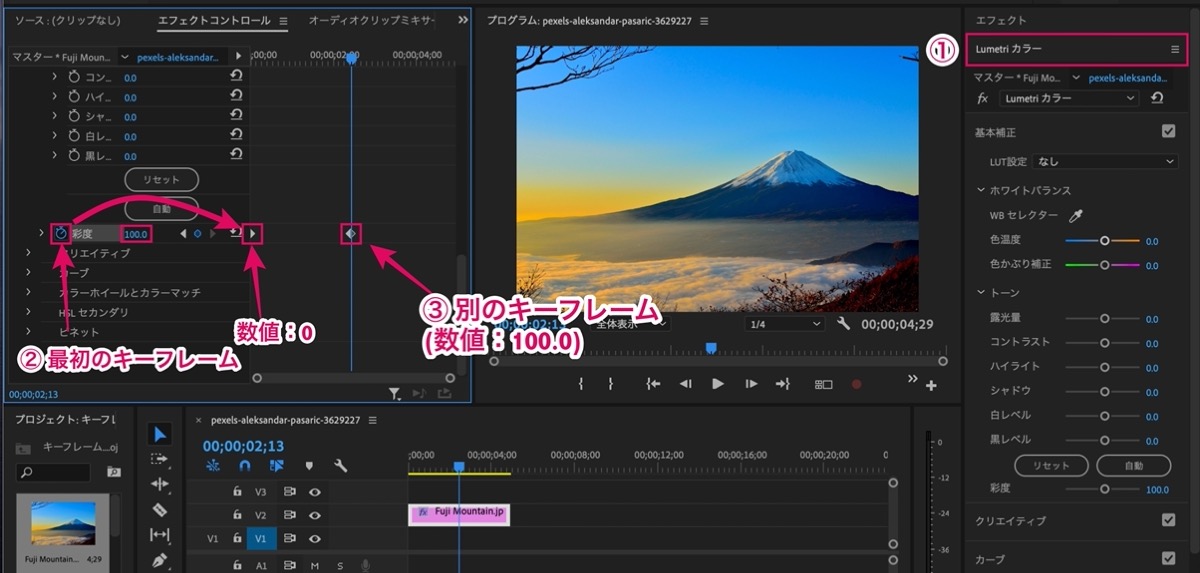This screenshot has height=573, width=1200.
Task: Adjust the 色温度 slider
Action: (x=1104, y=241)
